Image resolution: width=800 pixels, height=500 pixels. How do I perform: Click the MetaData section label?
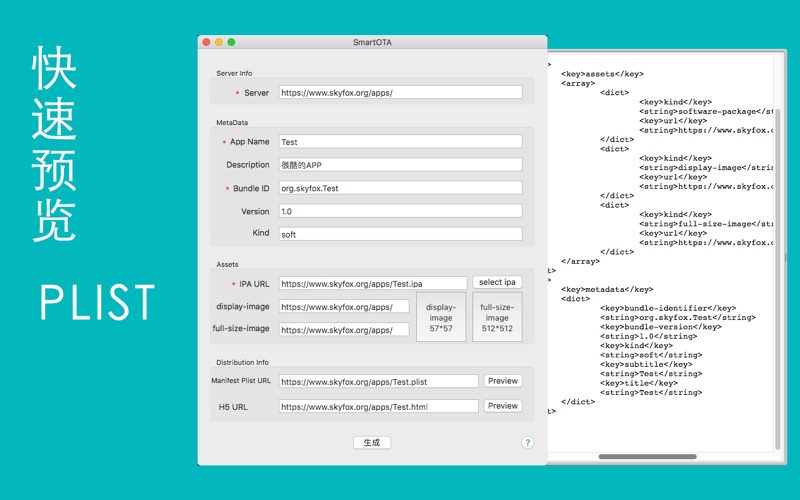pyautogui.click(x=232, y=122)
